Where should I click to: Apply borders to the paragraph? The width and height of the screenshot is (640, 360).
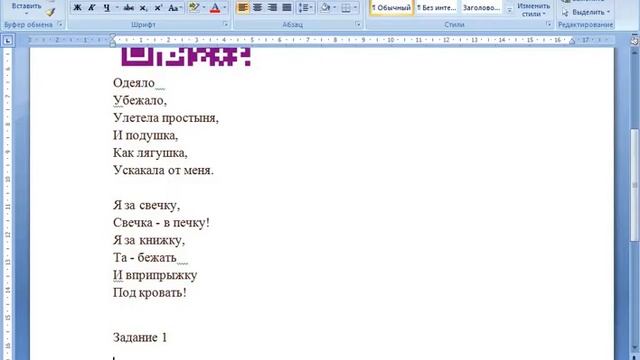point(346,8)
